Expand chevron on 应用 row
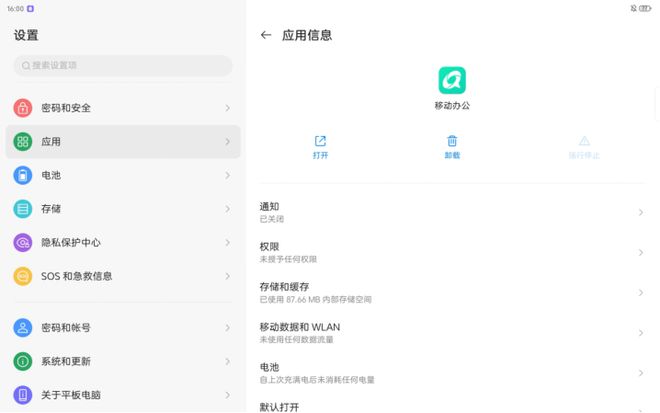The image size is (660, 413). 227,142
